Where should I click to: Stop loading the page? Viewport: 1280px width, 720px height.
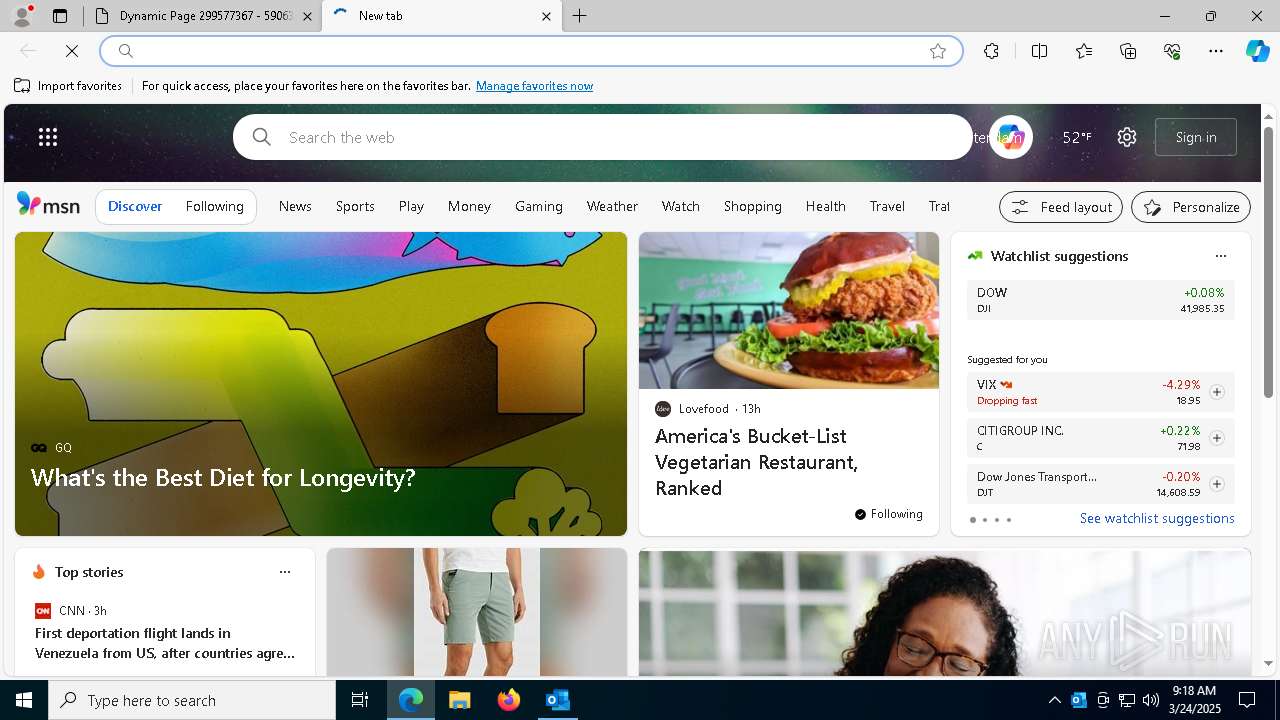point(72,51)
